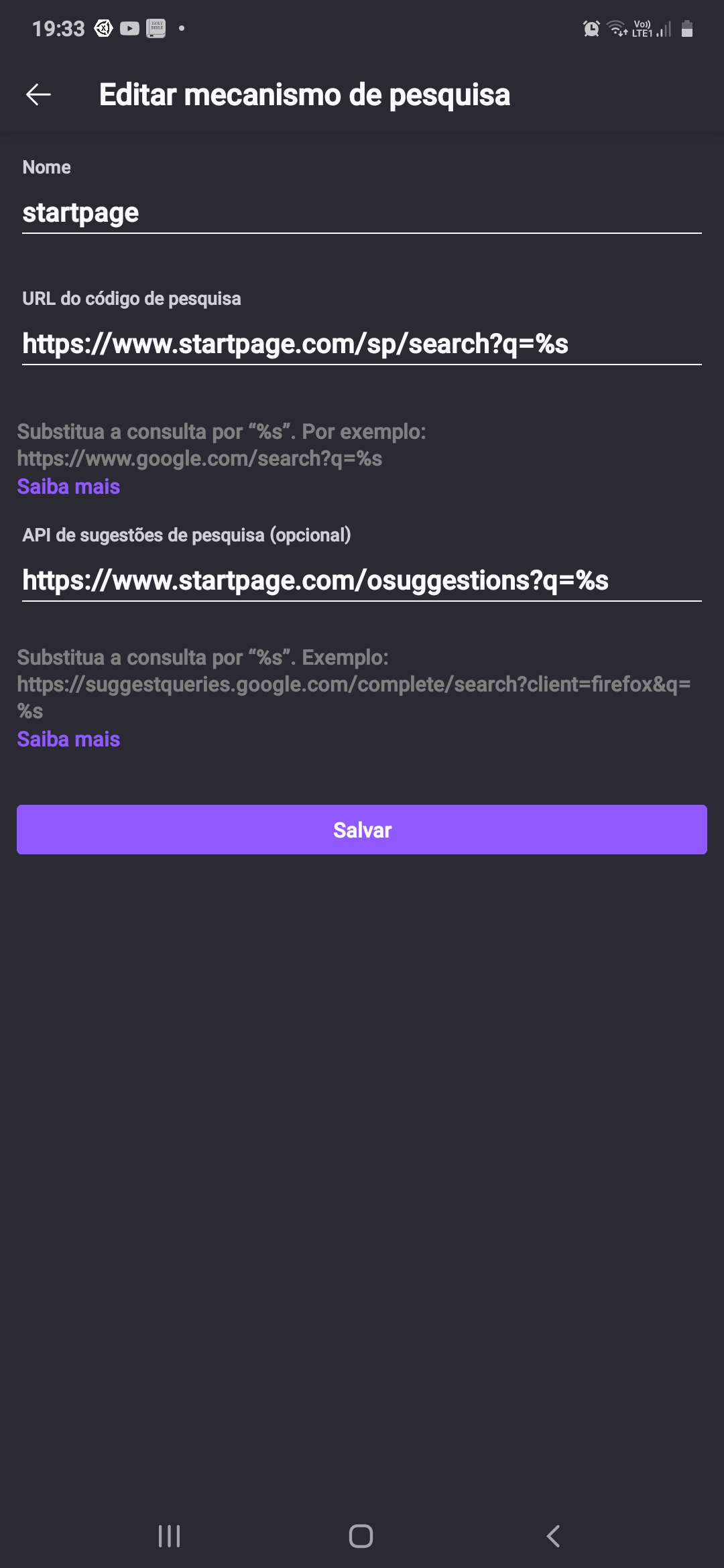
Task: Tap the 19:33 clock in status bar
Action: coord(58,29)
